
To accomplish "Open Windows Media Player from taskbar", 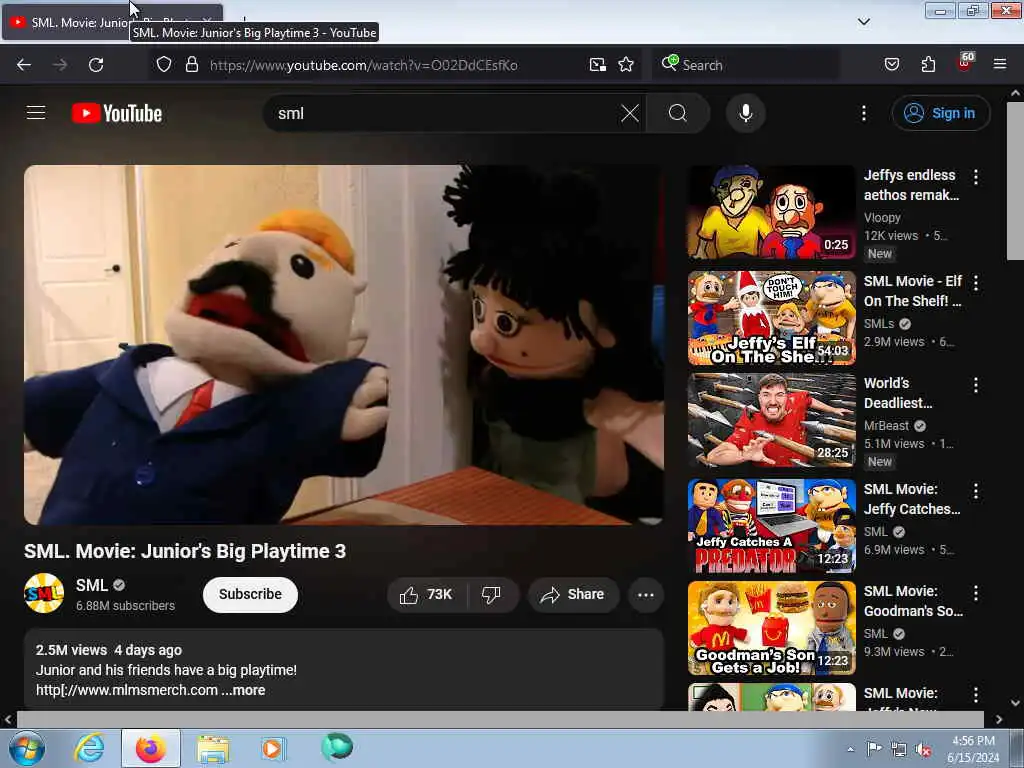I will pyautogui.click(x=273, y=748).
